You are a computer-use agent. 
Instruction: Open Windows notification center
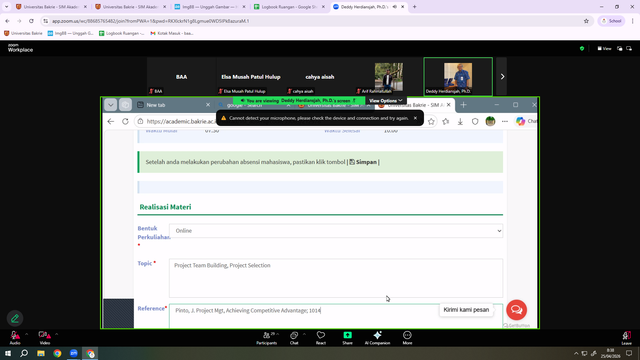point(629,353)
